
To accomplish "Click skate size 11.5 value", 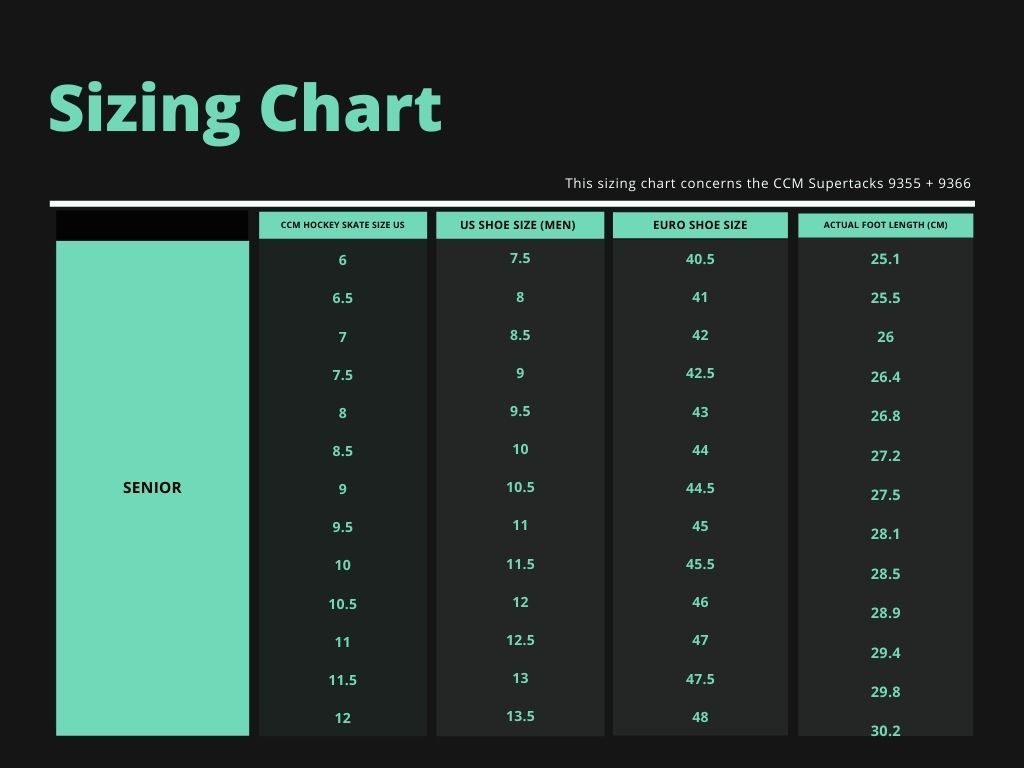I will pos(342,680).
